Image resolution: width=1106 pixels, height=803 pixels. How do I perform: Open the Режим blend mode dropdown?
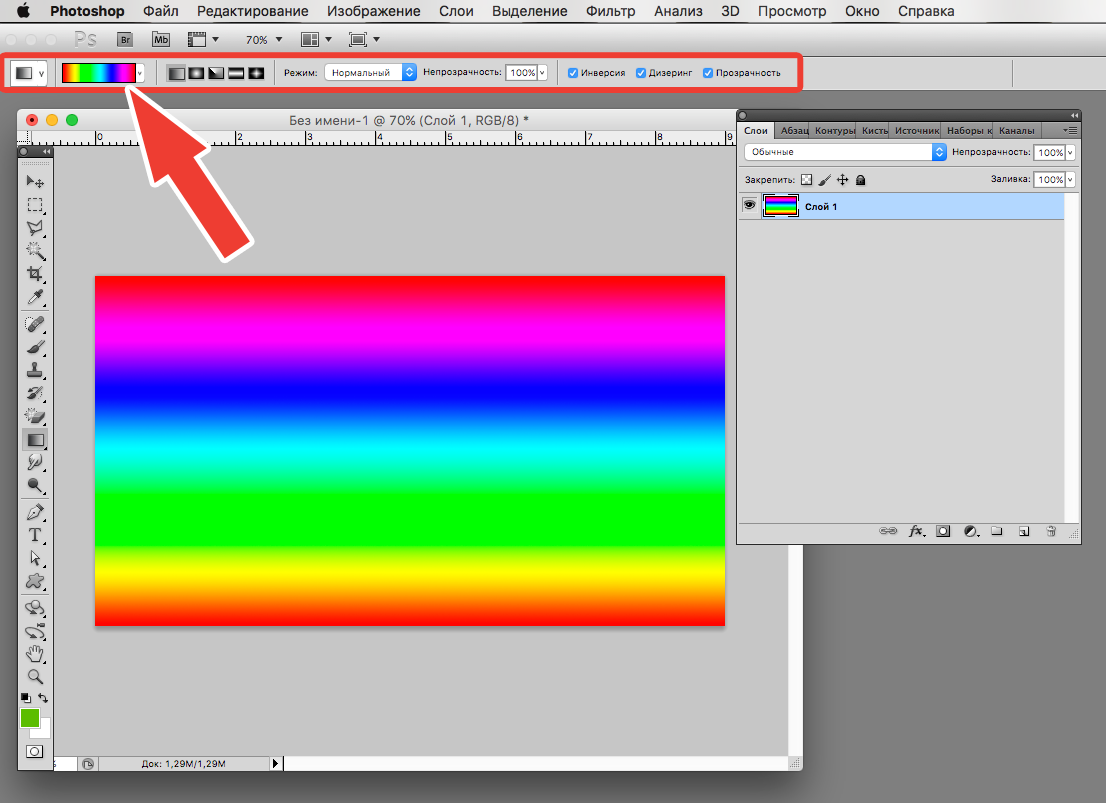370,73
